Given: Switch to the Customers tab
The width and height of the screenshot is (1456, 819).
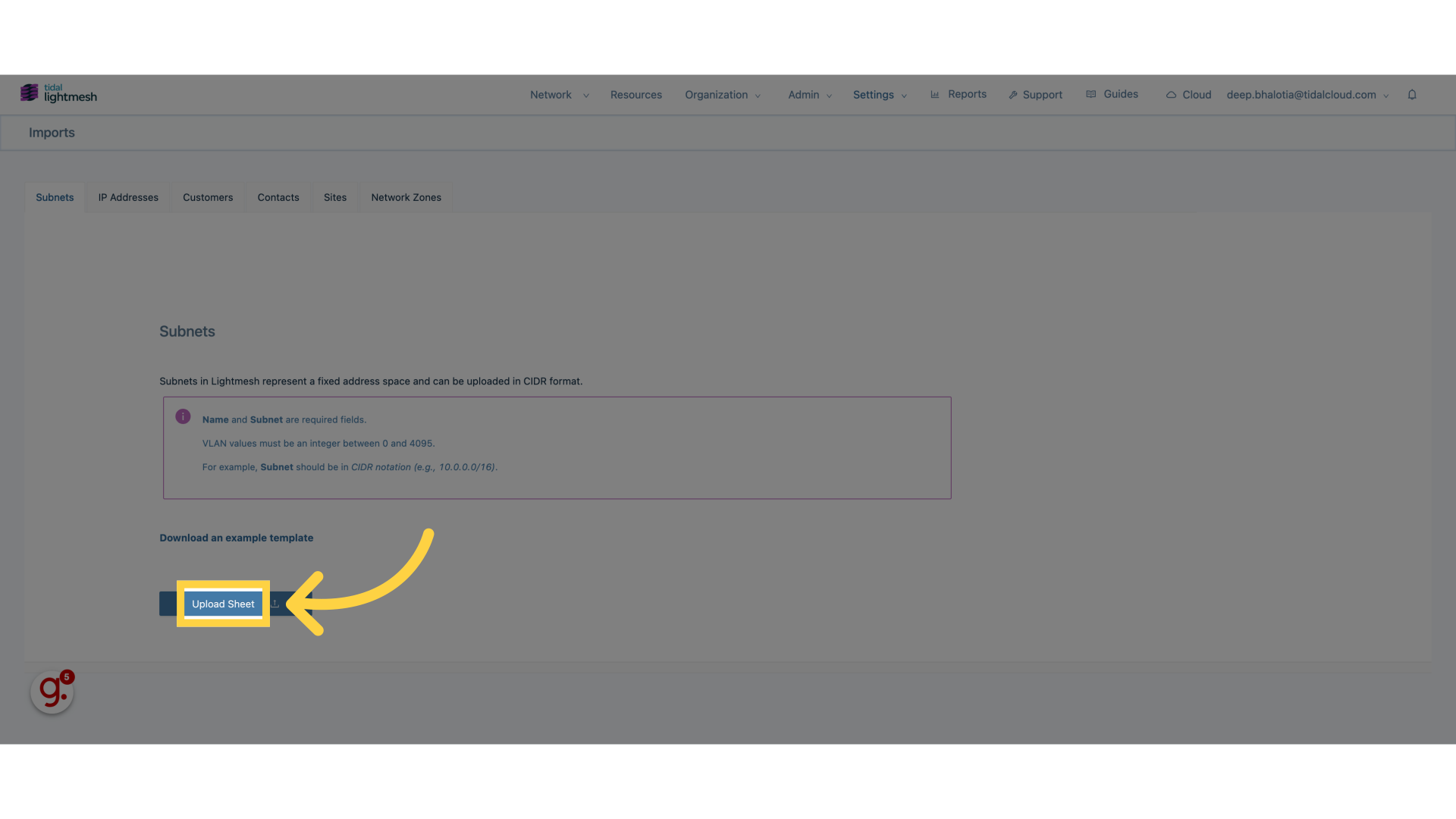Looking at the screenshot, I should pos(207,197).
